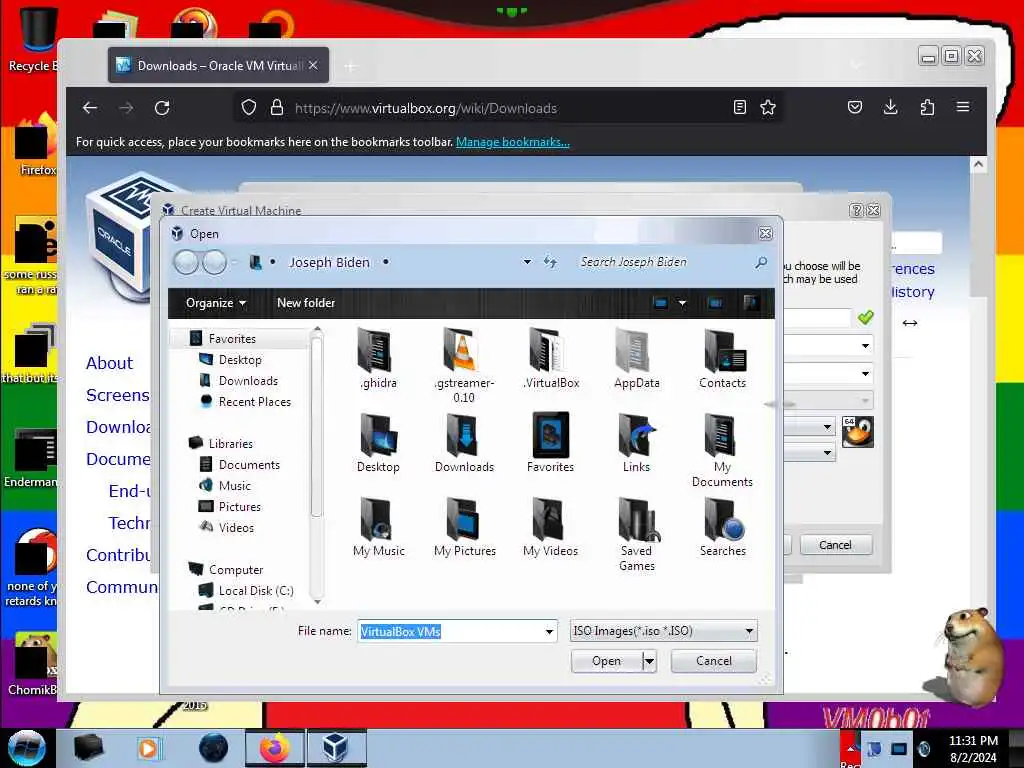Select the Contacts folder icon
The width and height of the screenshot is (1024, 768).
point(722,358)
